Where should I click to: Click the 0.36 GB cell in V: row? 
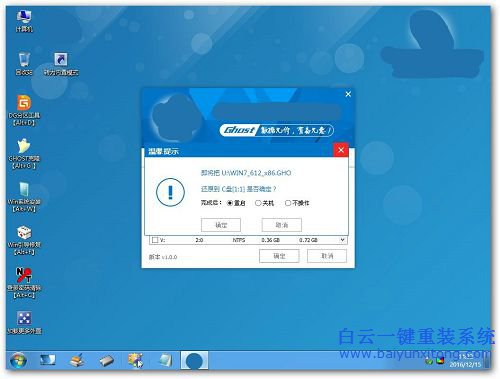[270, 240]
